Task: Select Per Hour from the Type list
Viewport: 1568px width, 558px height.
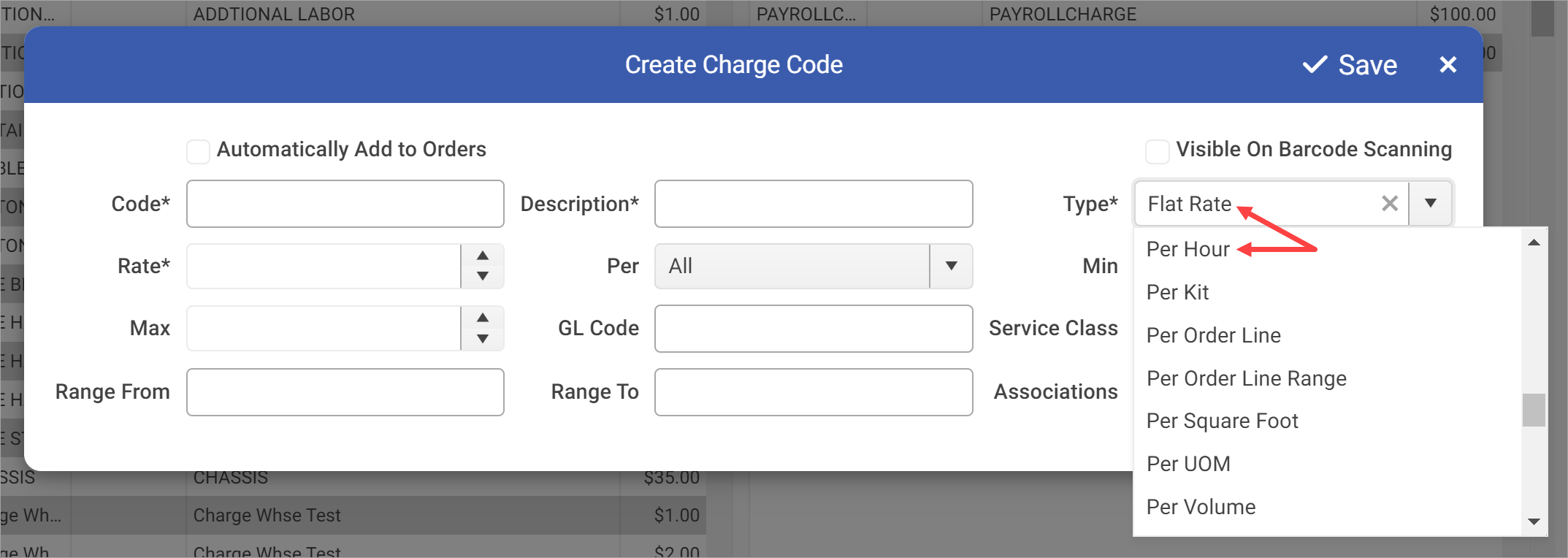Action: tap(1188, 248)
